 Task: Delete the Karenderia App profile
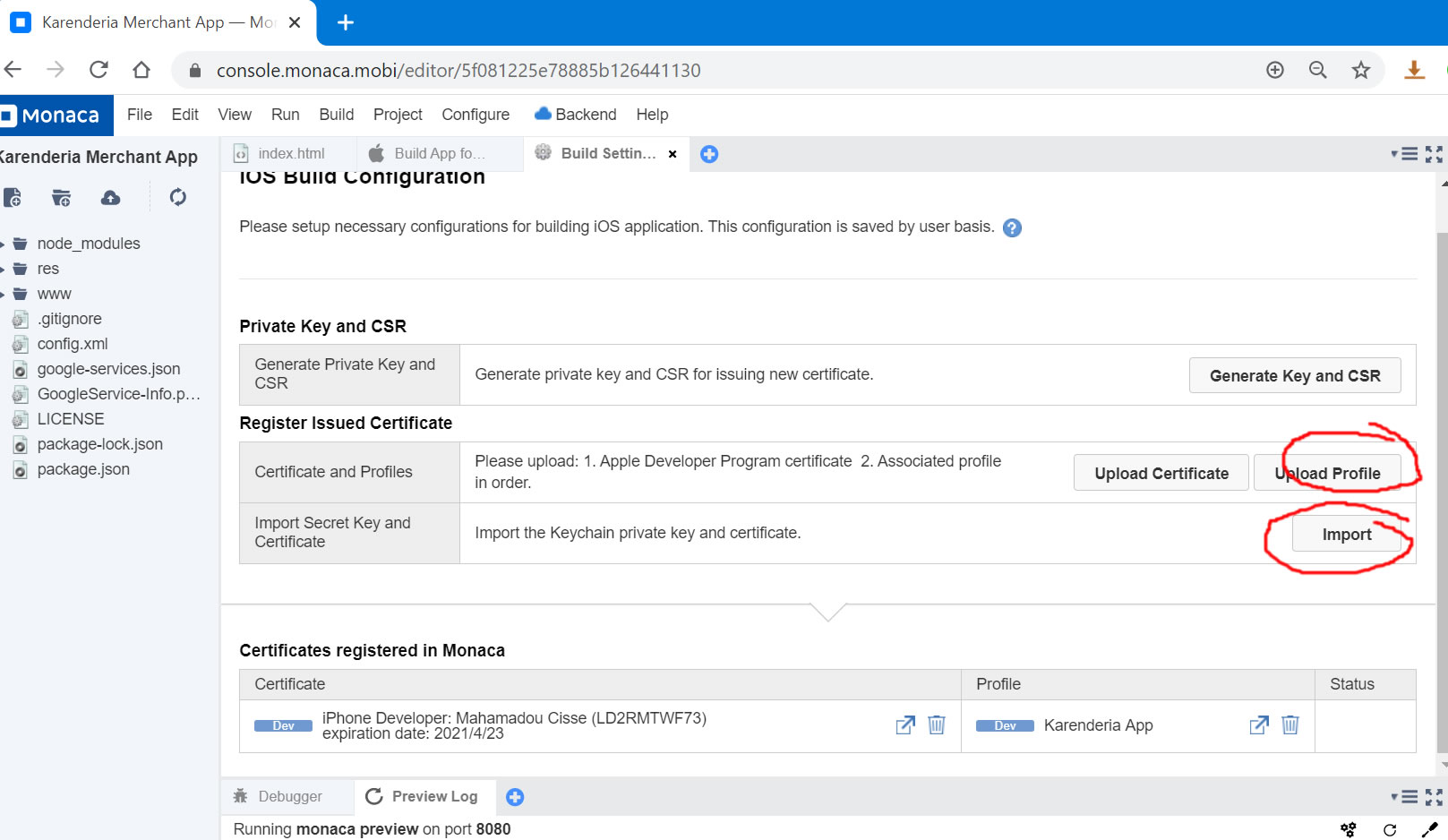click(1289, 724)
